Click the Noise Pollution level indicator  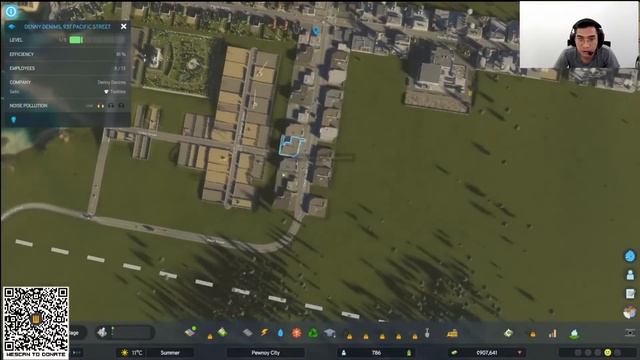point(106,106)
